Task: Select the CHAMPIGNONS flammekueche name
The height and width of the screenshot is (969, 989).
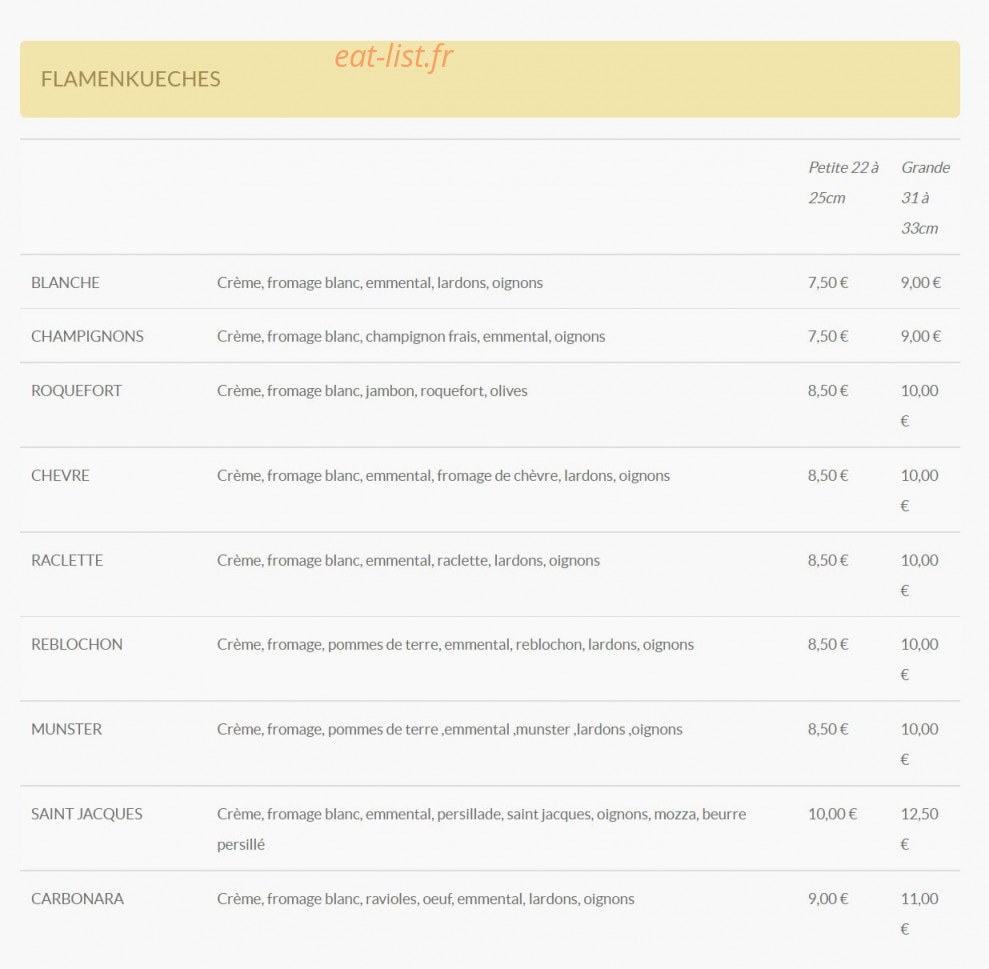Action: pos(87,336)
